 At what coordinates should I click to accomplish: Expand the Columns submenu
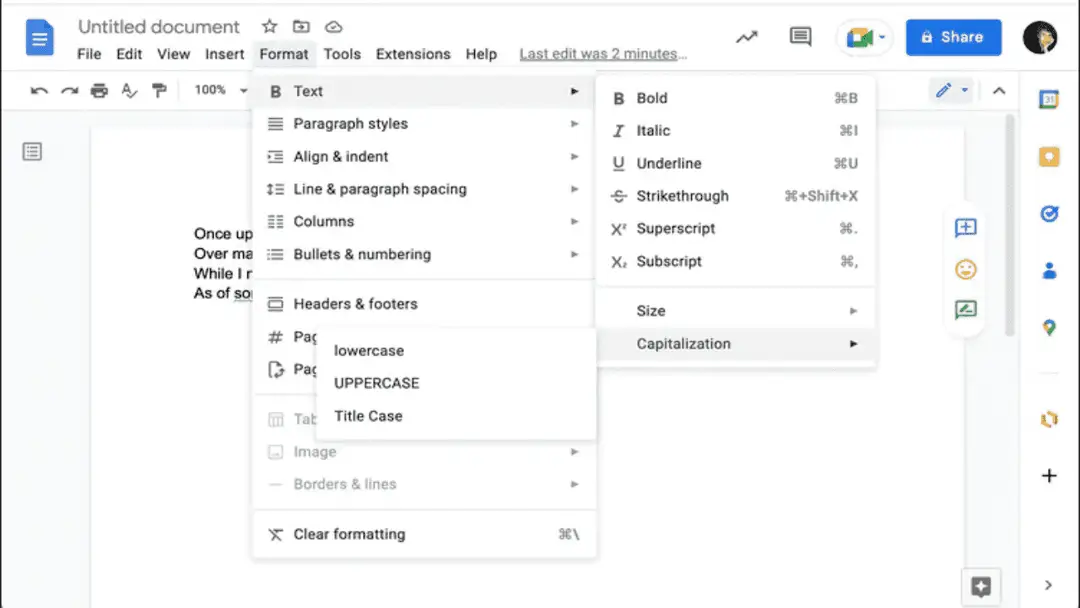(x=423, y=222)
